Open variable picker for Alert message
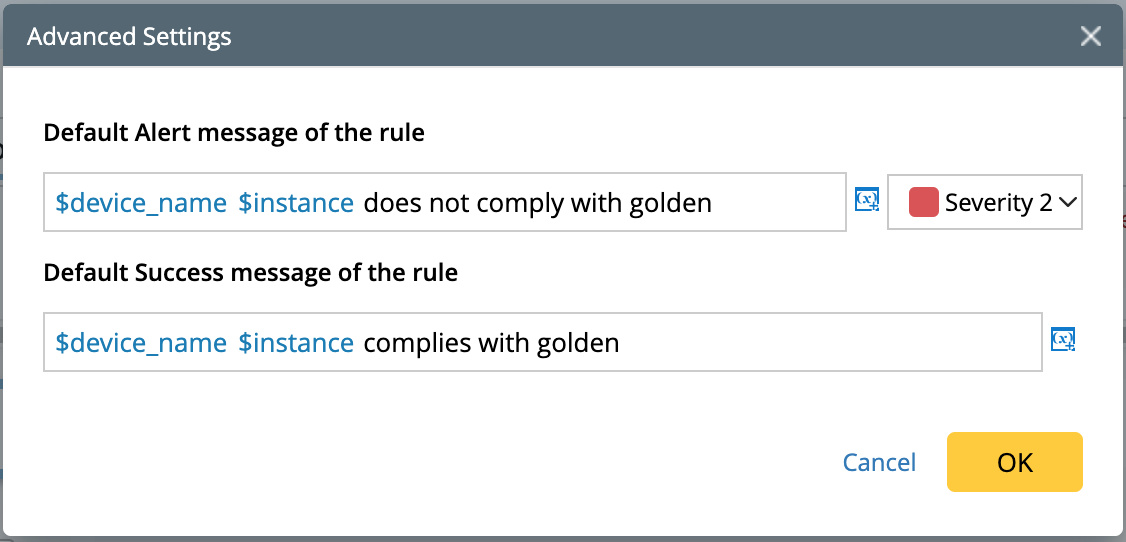The image size is (1126, 542). point(867,199)
